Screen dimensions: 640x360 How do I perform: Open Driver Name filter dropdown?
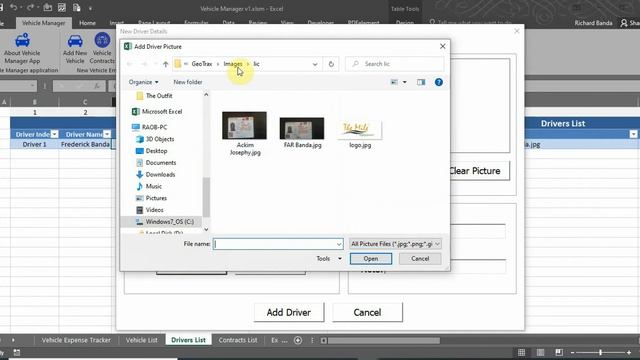[107, 134]
